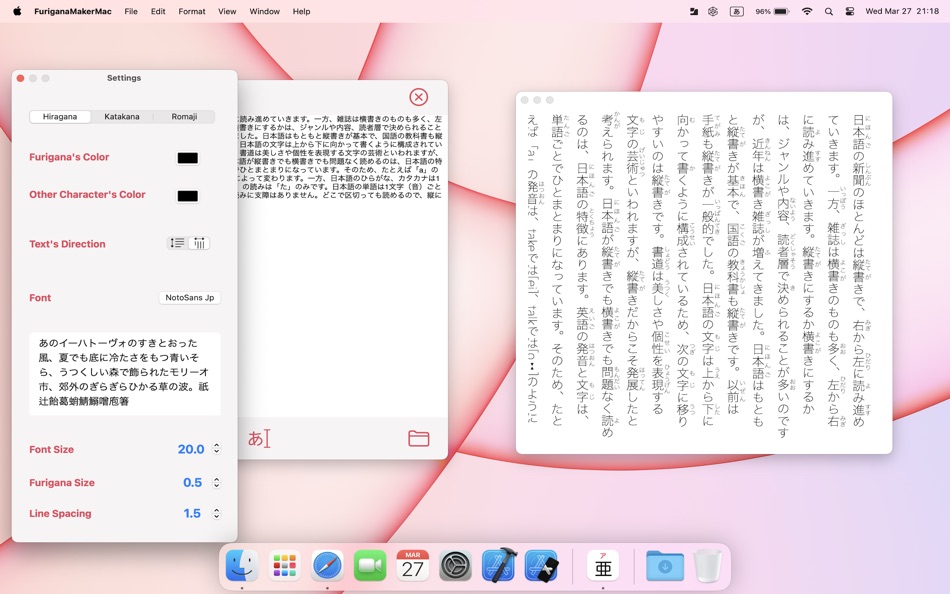Select the Hiragana option
950x594 pixels.
pyautogui.click(x=59, y=116)
